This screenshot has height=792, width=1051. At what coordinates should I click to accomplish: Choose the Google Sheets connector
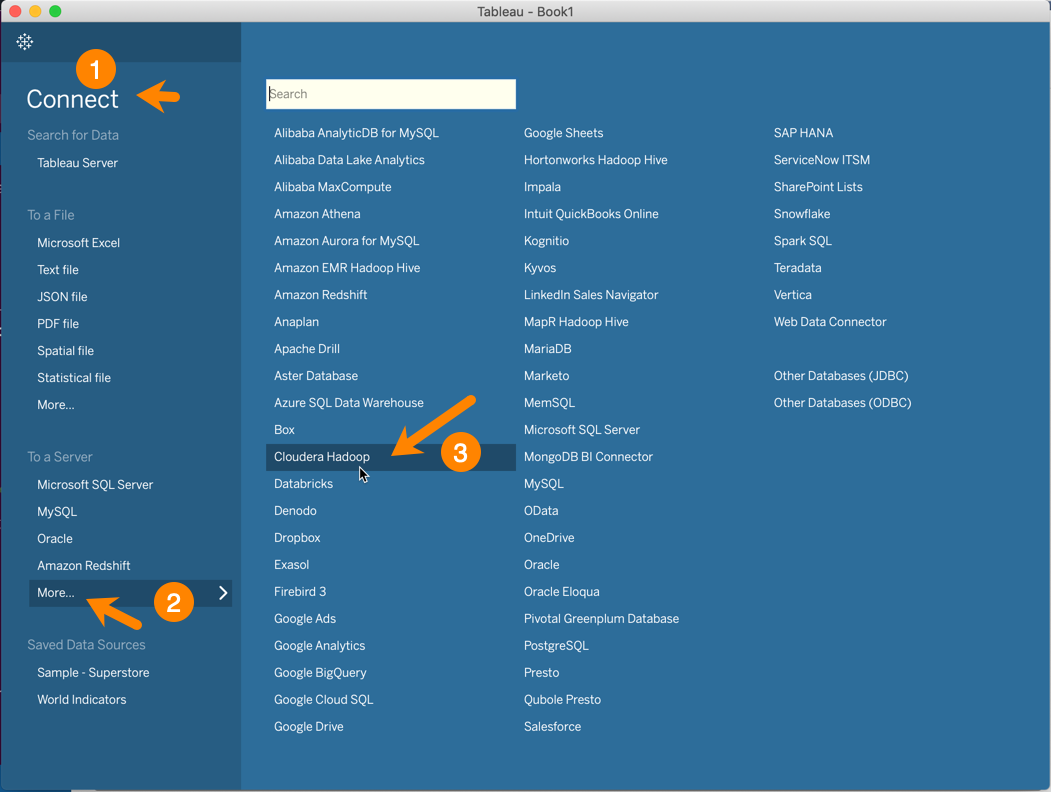(563, 132)
